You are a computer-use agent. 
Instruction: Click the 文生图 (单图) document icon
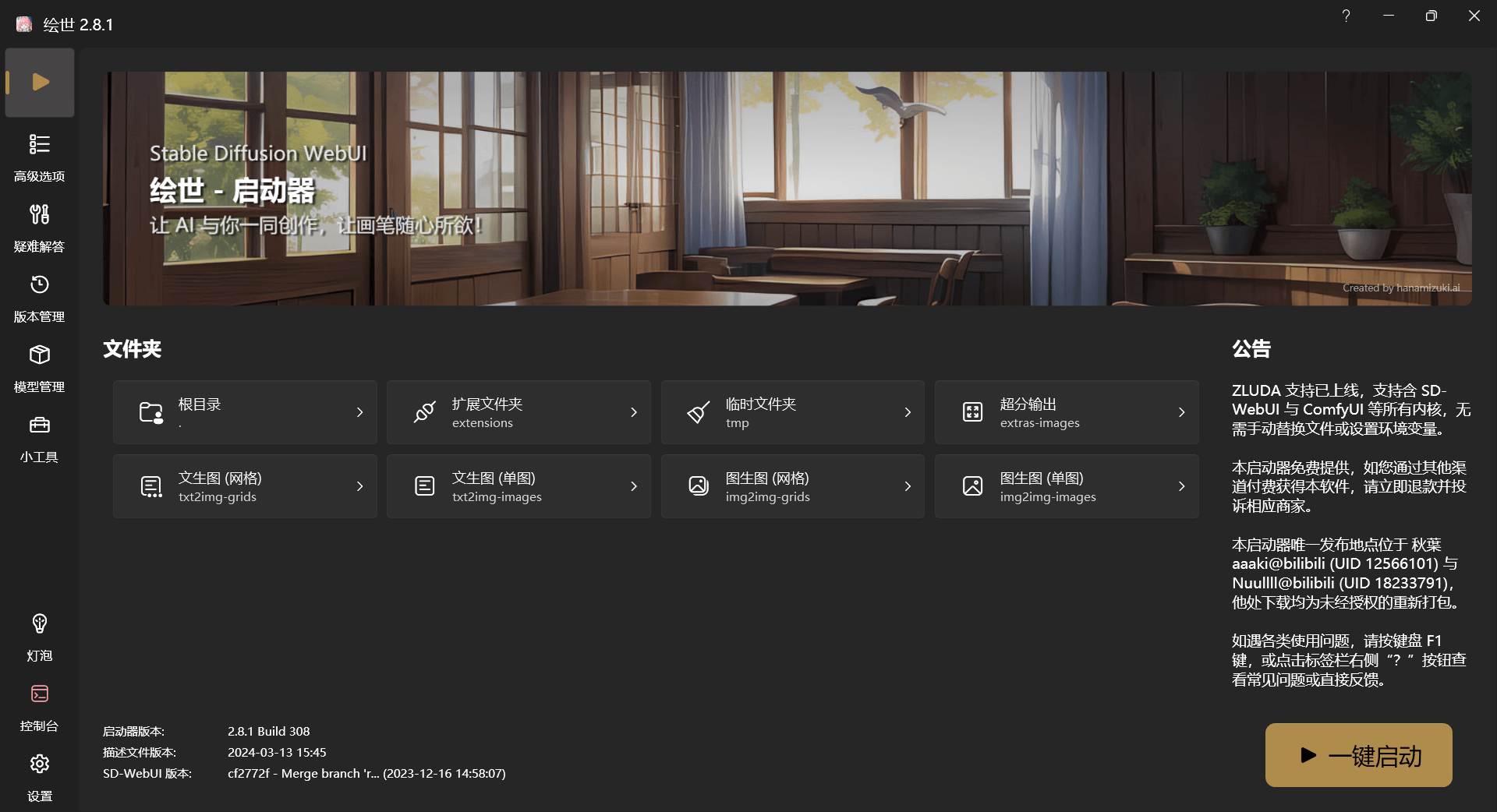(425, 486)
